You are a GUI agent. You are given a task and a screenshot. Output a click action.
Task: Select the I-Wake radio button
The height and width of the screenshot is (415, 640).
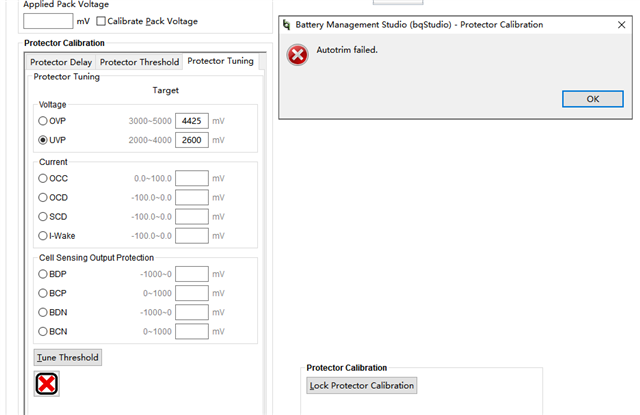(43, 236)
